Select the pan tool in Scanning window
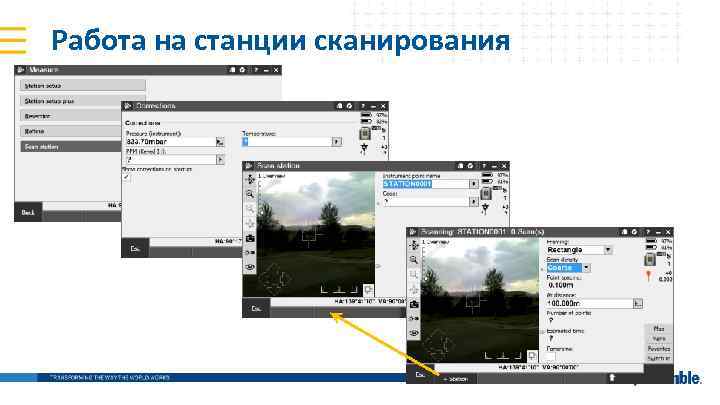The height and width of the screenshot is (405, 720). [x=414, y=245]
